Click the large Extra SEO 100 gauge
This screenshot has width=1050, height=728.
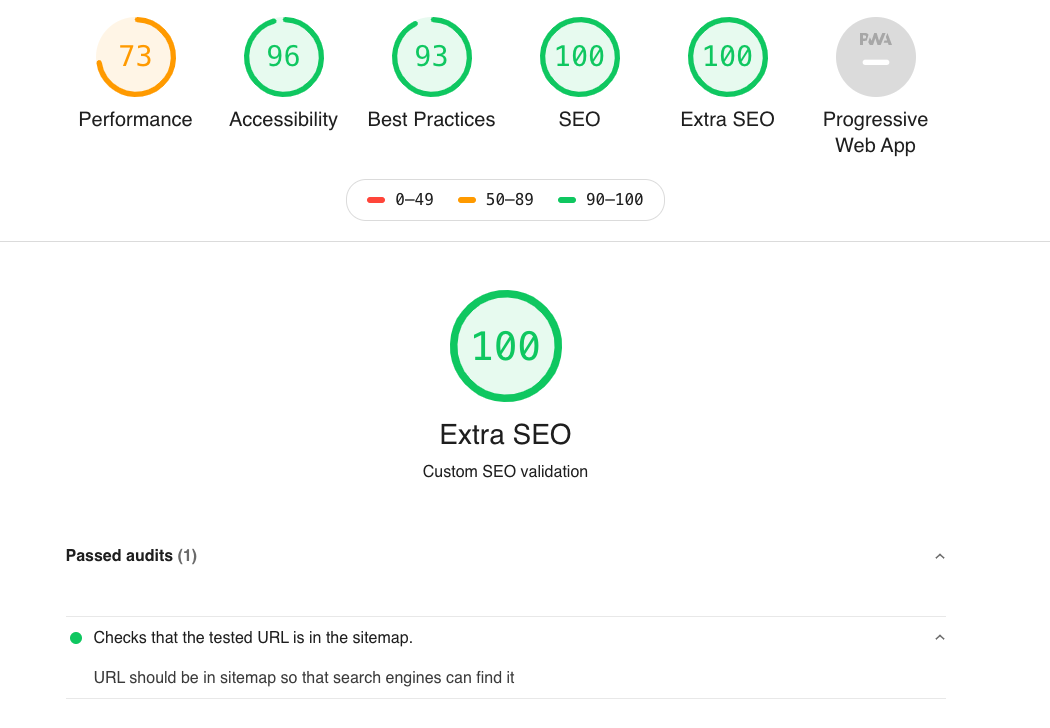(x=506, y=346)
